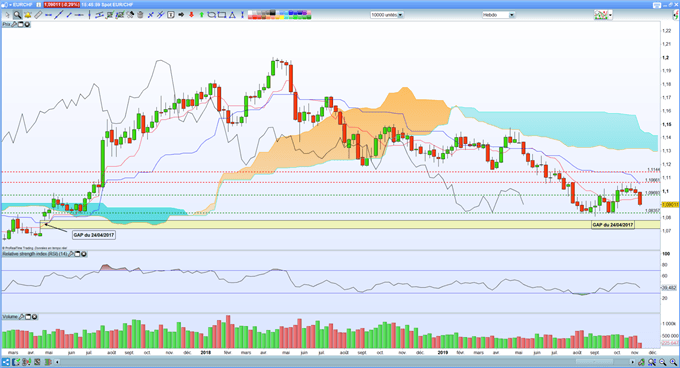Click zoom-out magnifier at bottom right
Image resolution: width=680 pixels, height=368 pixels.
663,362
